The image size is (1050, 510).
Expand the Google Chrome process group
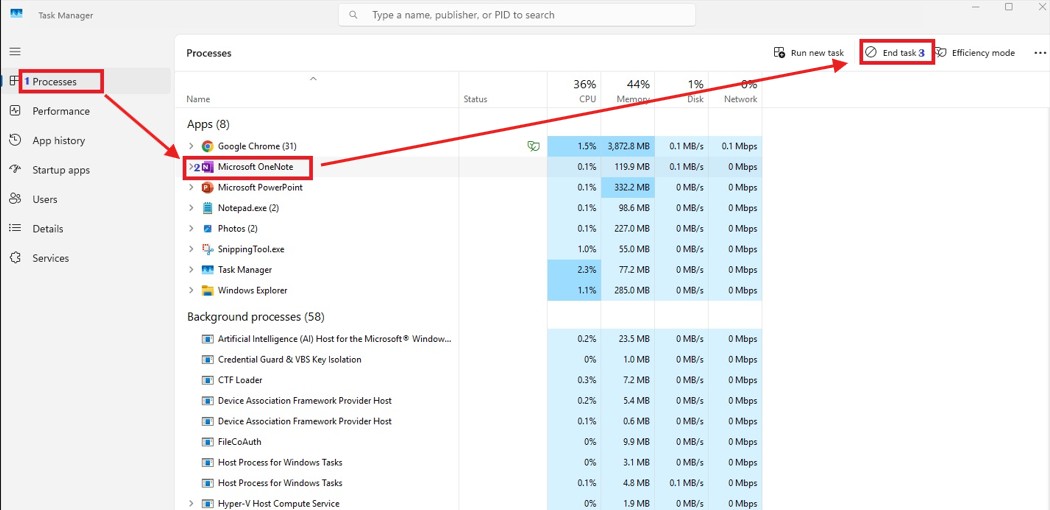[191, 146]
